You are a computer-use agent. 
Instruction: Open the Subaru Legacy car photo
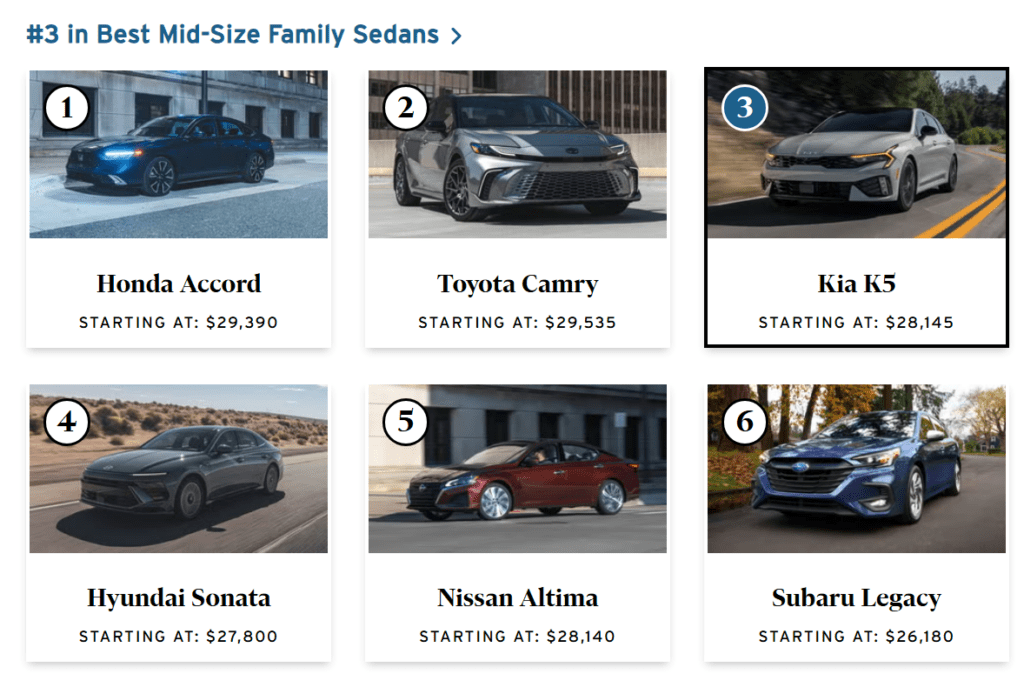[856, 468]
